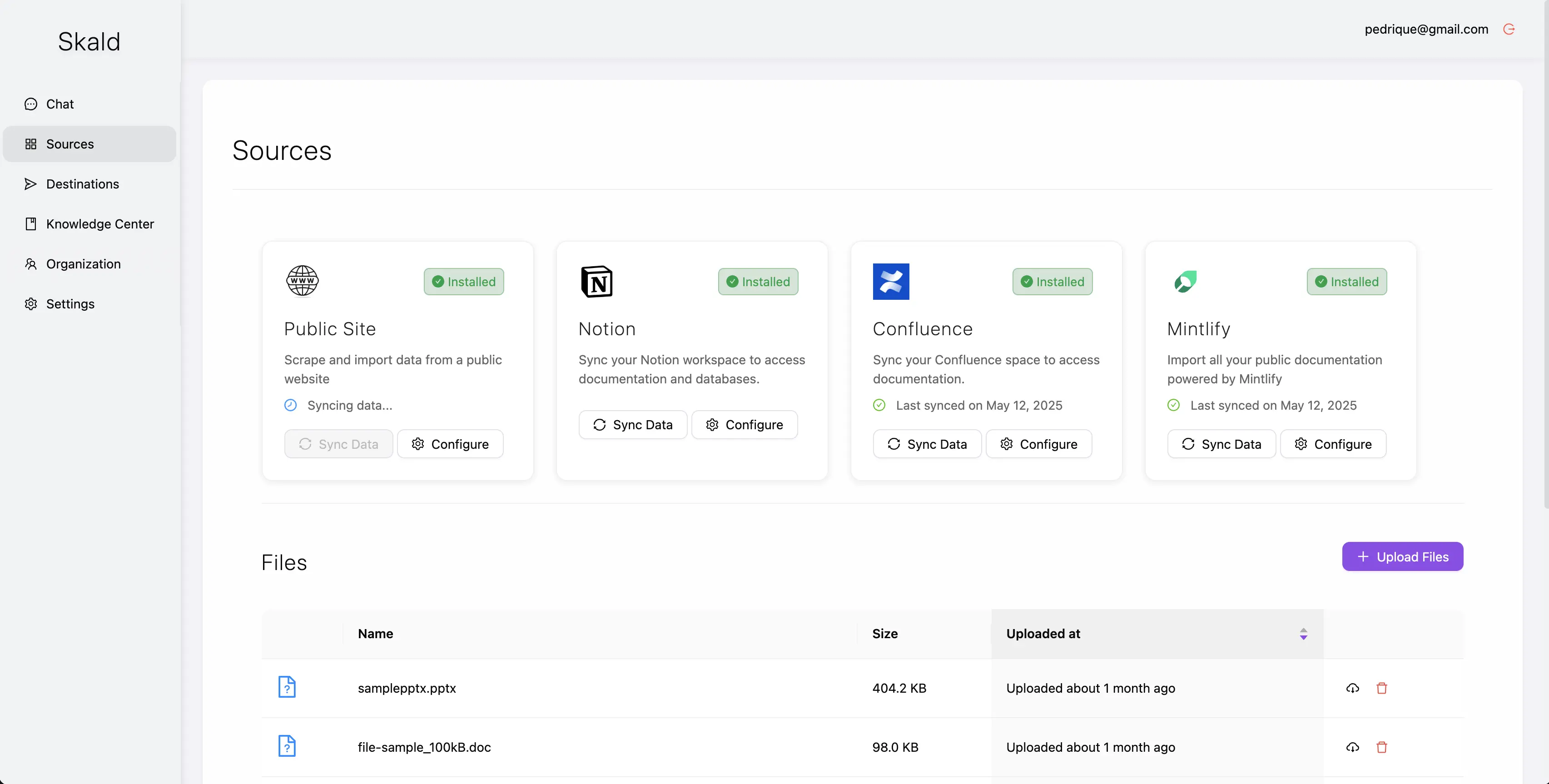Download the file-sample_100kB.doc file

pyautogui.click(x=1352, y=747)
